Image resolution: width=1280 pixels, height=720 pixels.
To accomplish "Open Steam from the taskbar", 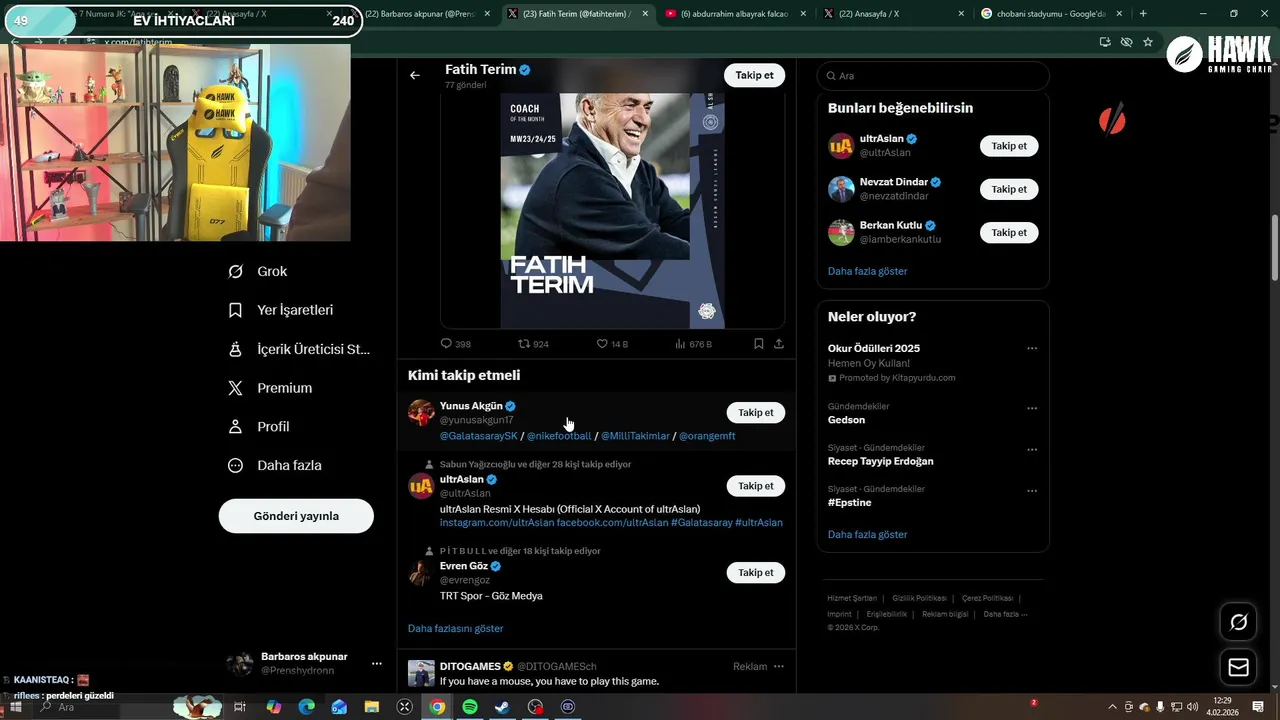I will coord(503,707).
